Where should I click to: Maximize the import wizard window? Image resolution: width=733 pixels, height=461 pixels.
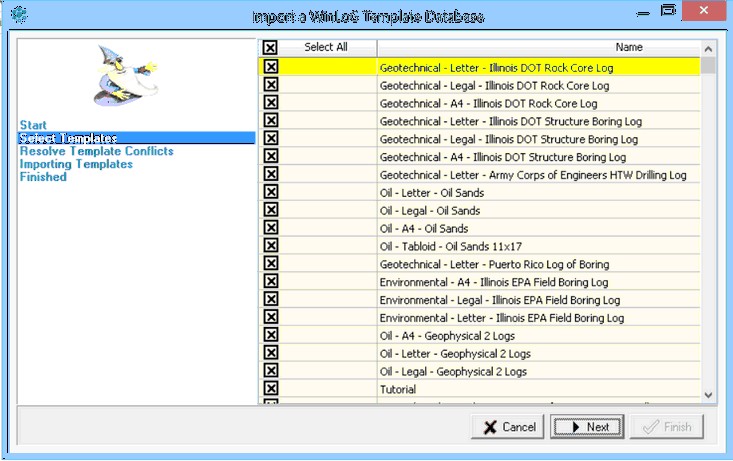click(x=668, y=10)
